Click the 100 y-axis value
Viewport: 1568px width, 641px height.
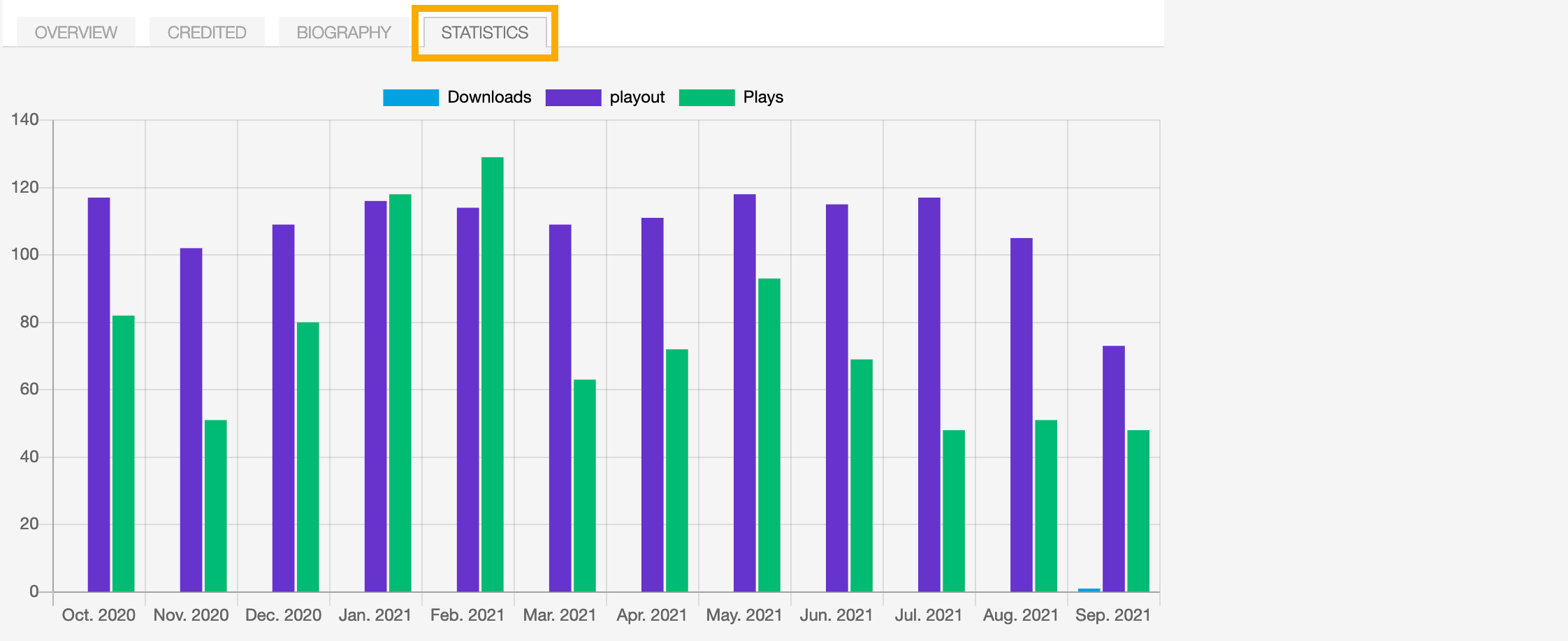click(x=25, y=254)
